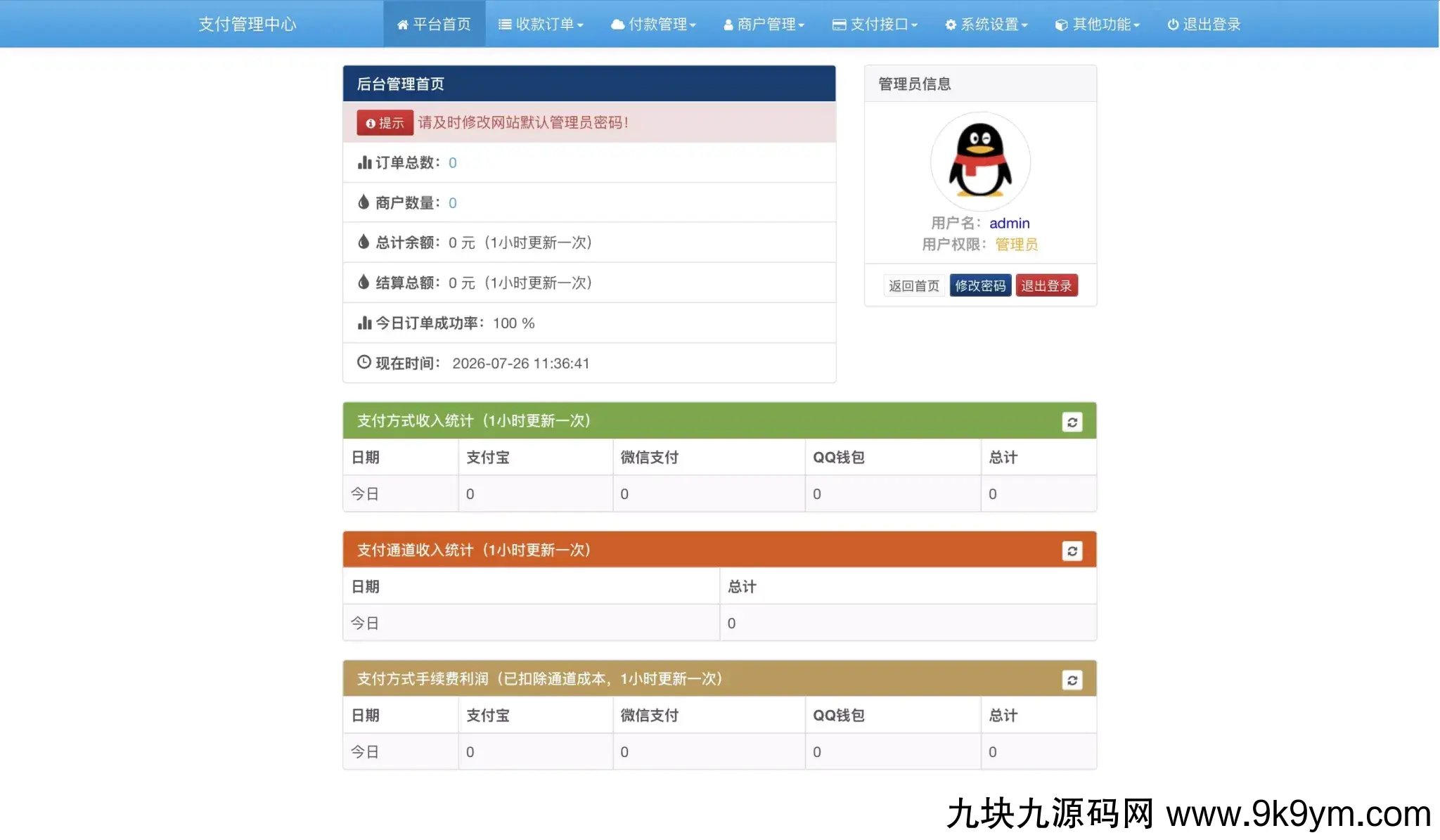The height and width of the screenshot is (840, 1440).
Task: Open the 支付接口 dropdown menu
Action: [x=875, y=24]
